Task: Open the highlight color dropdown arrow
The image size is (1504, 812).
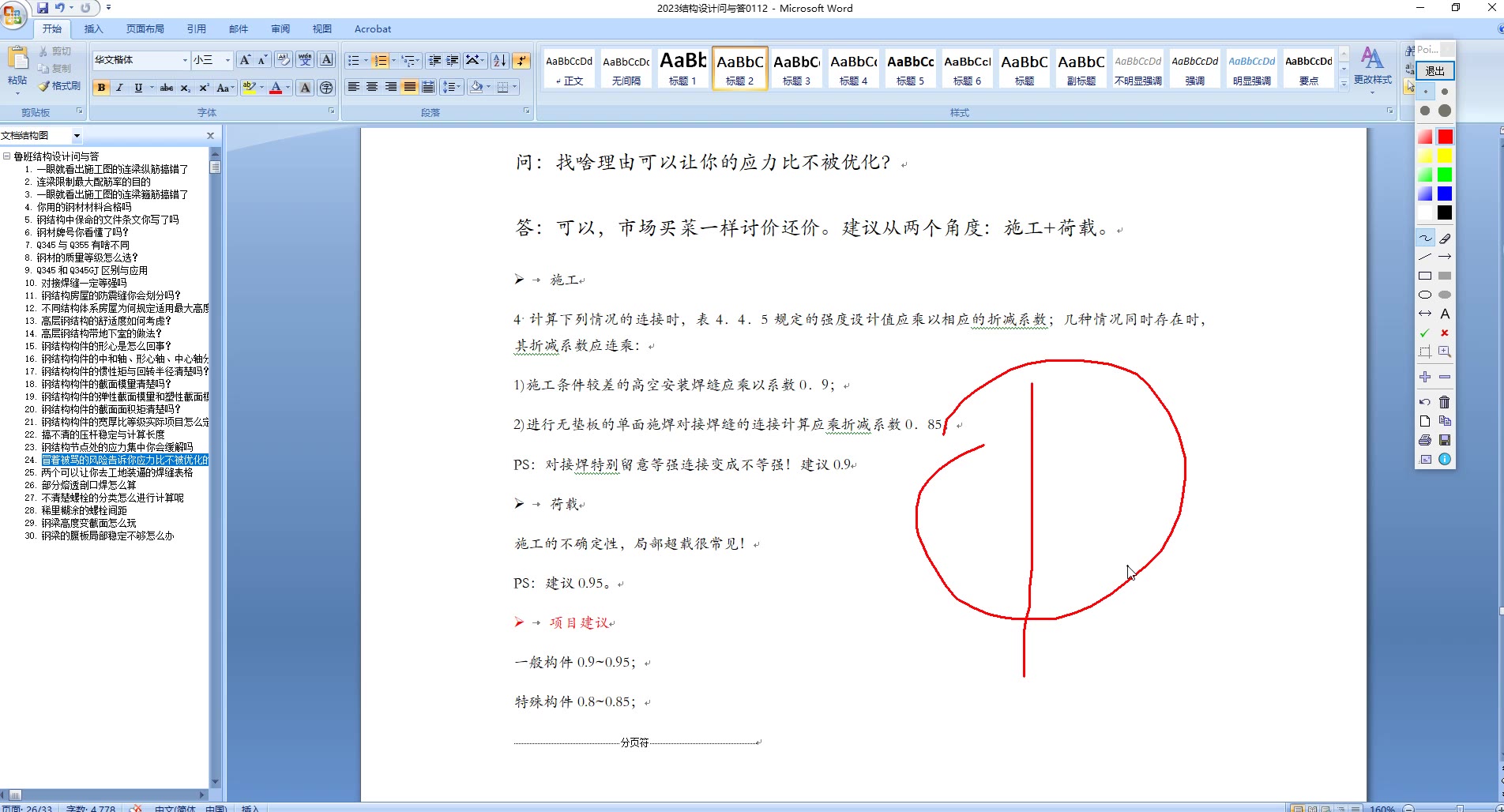Action: click(x=262, y=88)
